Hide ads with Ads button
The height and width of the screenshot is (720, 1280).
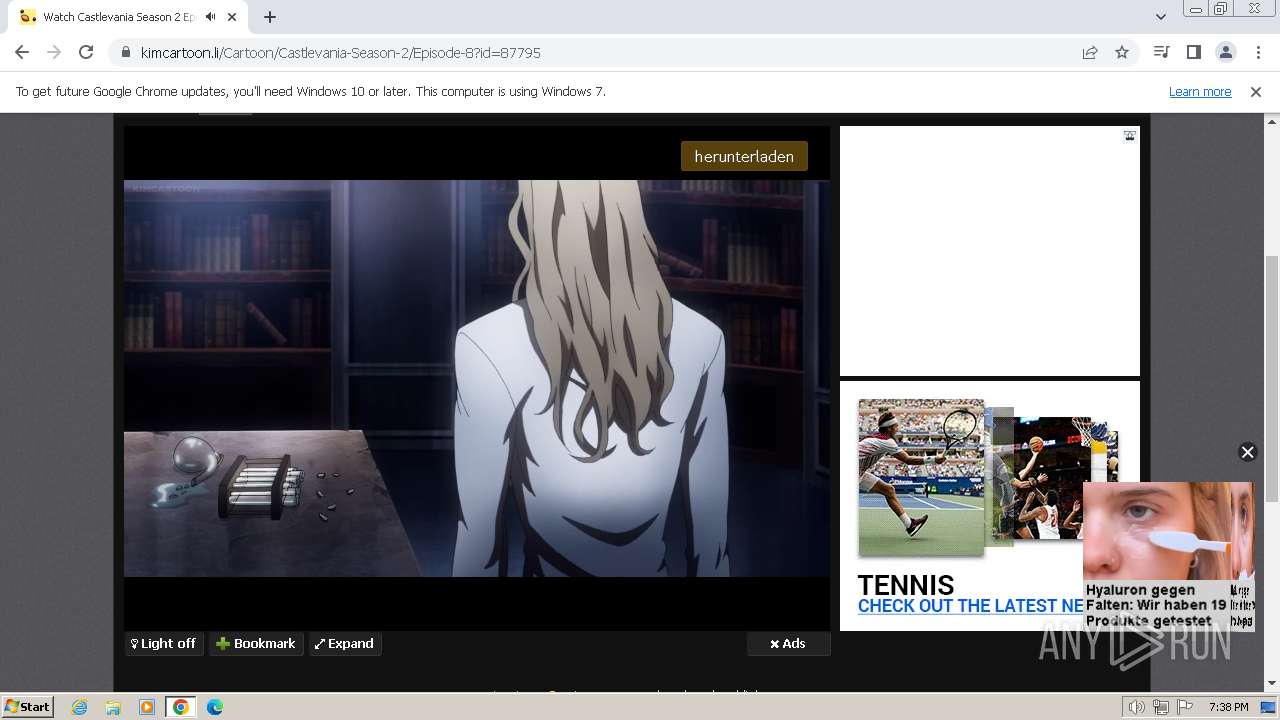[788, 644]
